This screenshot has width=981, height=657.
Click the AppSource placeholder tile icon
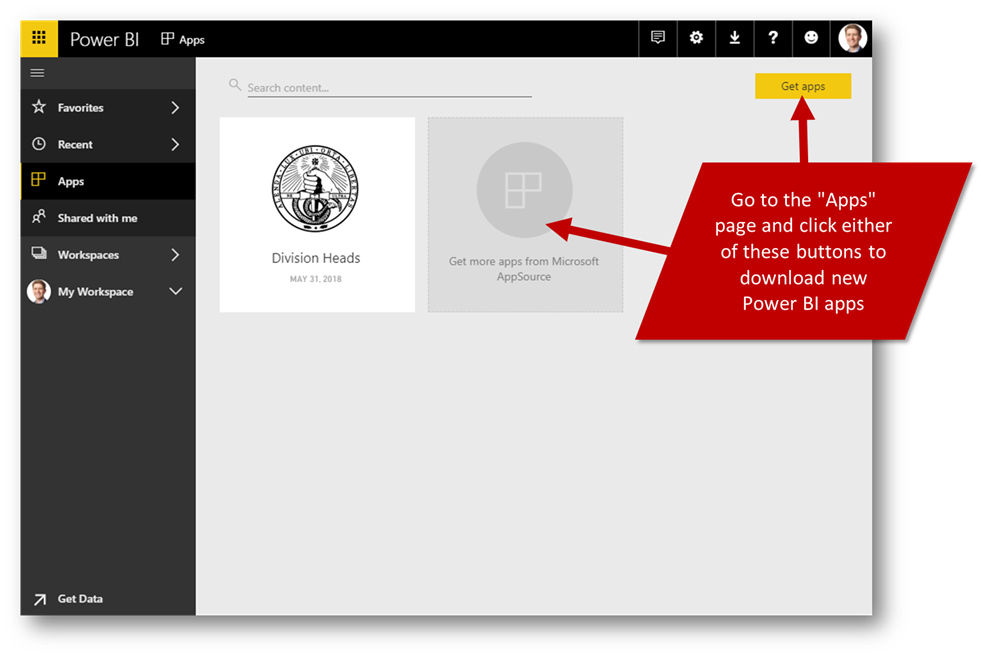coord(524,190)
